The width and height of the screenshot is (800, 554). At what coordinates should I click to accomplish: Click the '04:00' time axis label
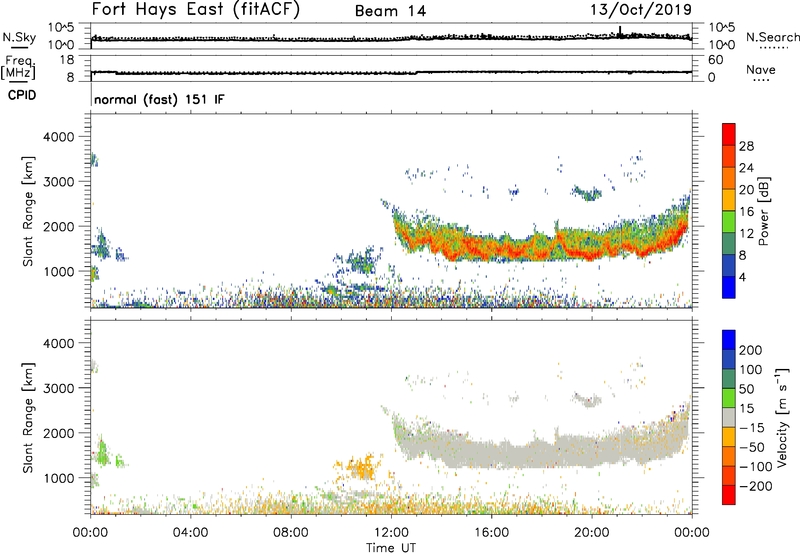click(x=190, y=533)
